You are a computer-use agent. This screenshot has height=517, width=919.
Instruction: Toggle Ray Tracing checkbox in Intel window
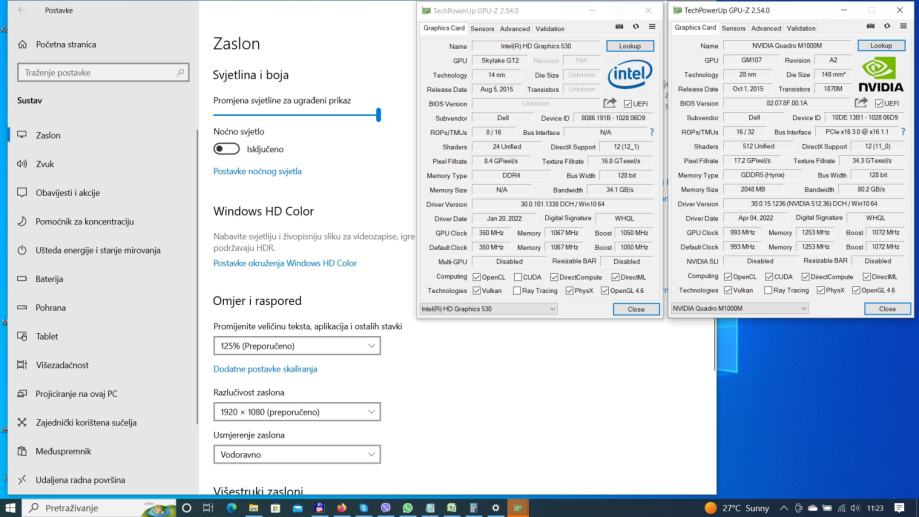tap(517, 291)
